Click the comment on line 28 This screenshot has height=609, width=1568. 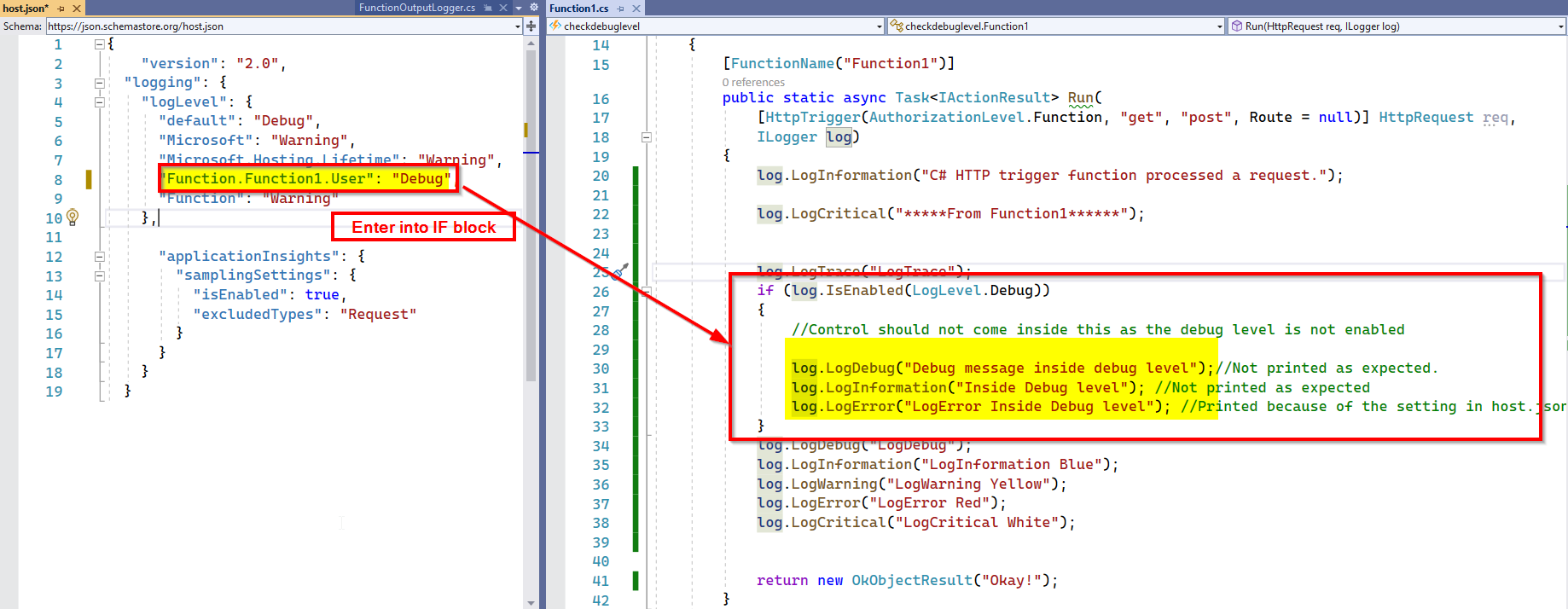pyautogui.click(x=1098, y=330)
